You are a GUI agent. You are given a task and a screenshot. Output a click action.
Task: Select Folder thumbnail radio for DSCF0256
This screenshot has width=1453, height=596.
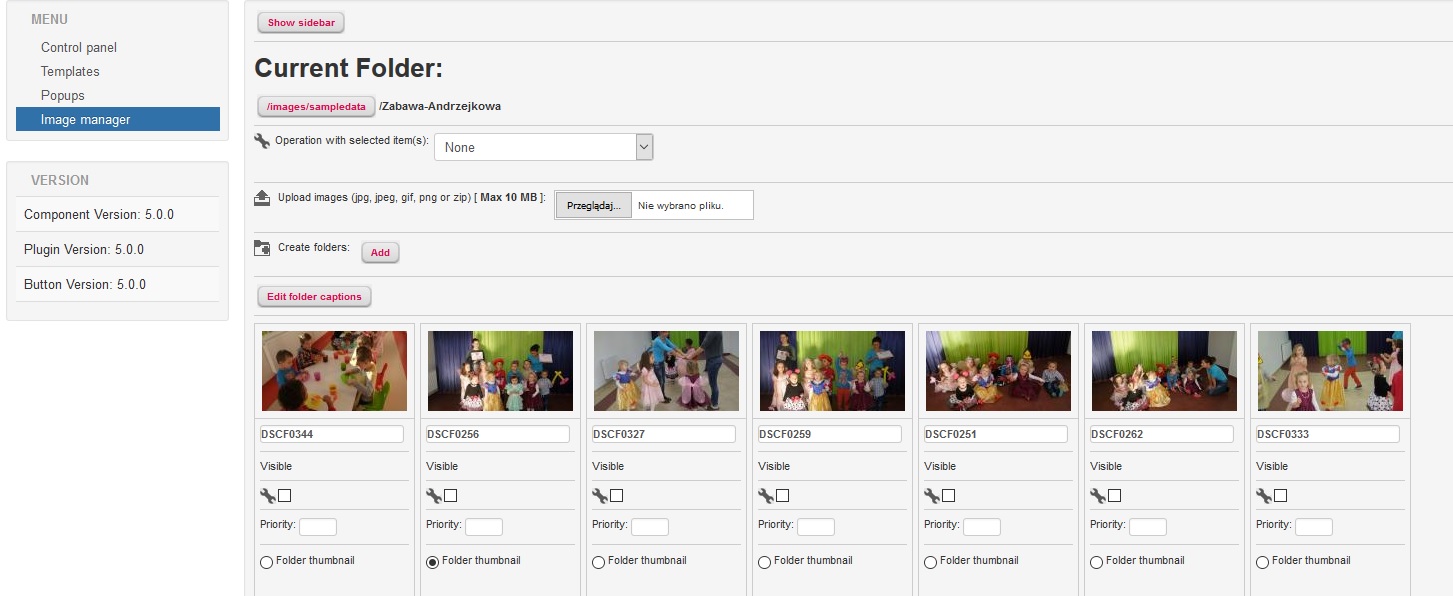click(x=432, y=562)
